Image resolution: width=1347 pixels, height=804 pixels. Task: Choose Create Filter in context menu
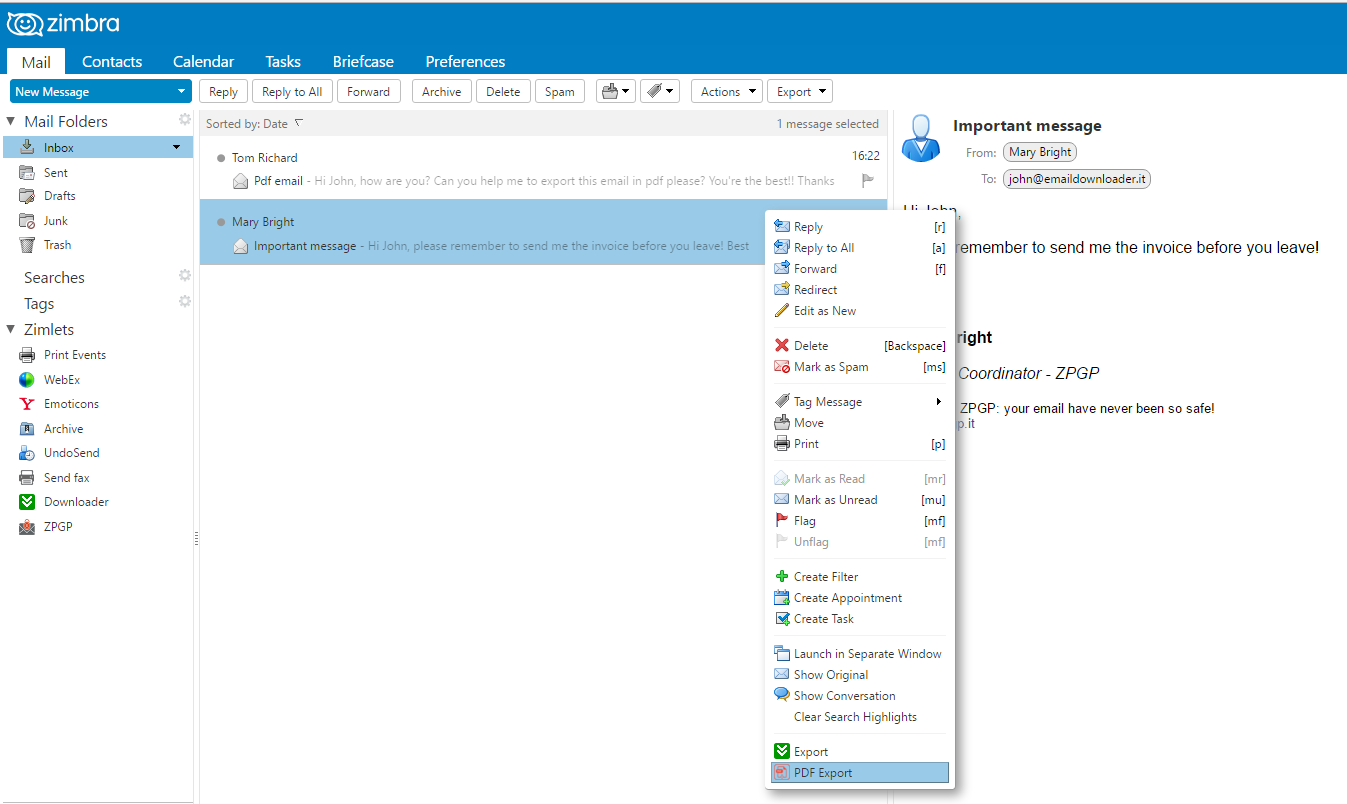[860, 577]
